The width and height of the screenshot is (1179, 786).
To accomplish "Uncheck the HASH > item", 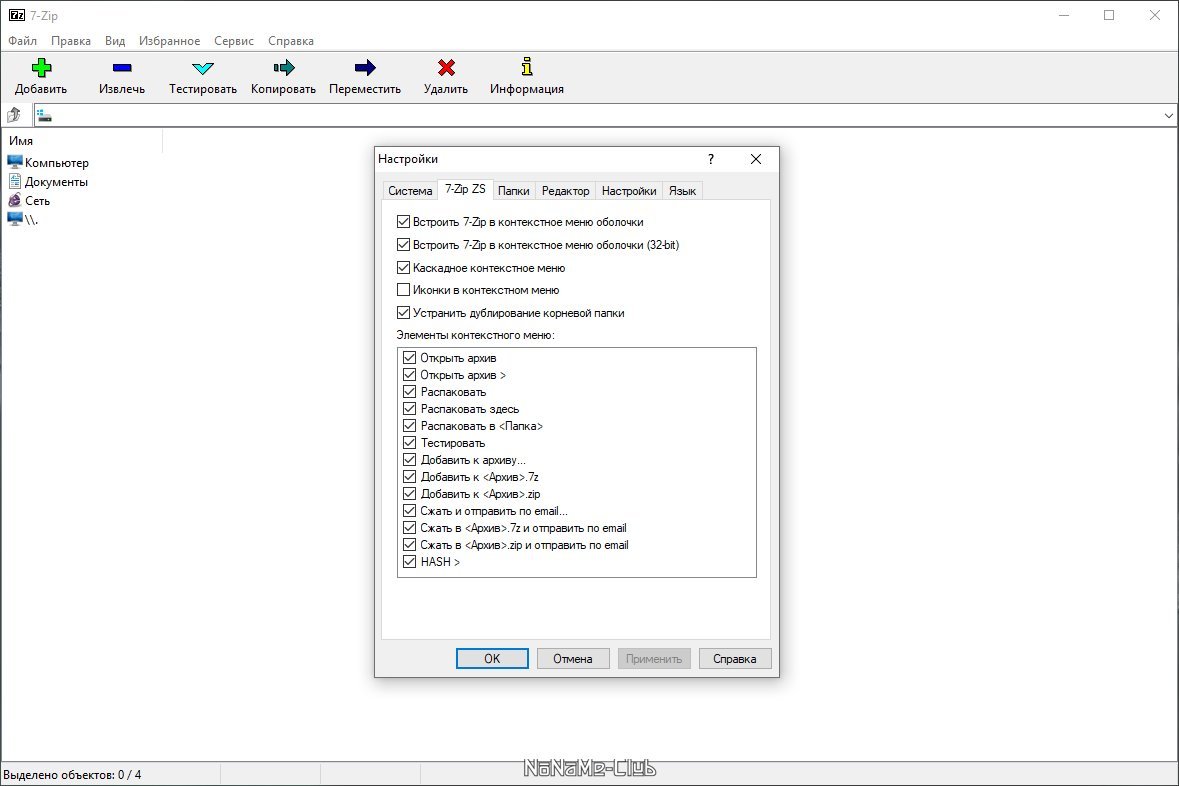I will click(410, 561).
